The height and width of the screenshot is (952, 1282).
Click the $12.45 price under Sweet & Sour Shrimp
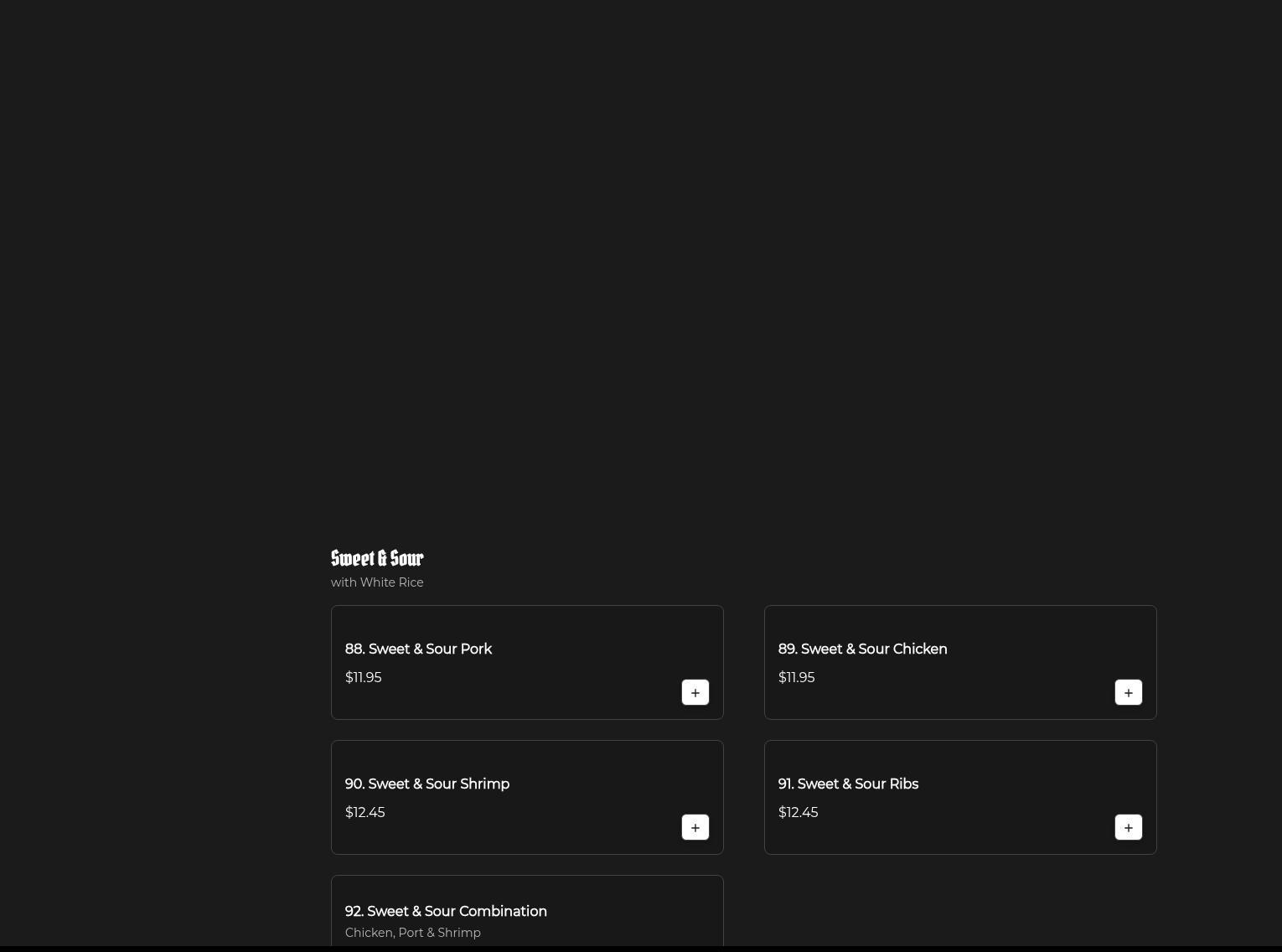(x=364, y=812)
